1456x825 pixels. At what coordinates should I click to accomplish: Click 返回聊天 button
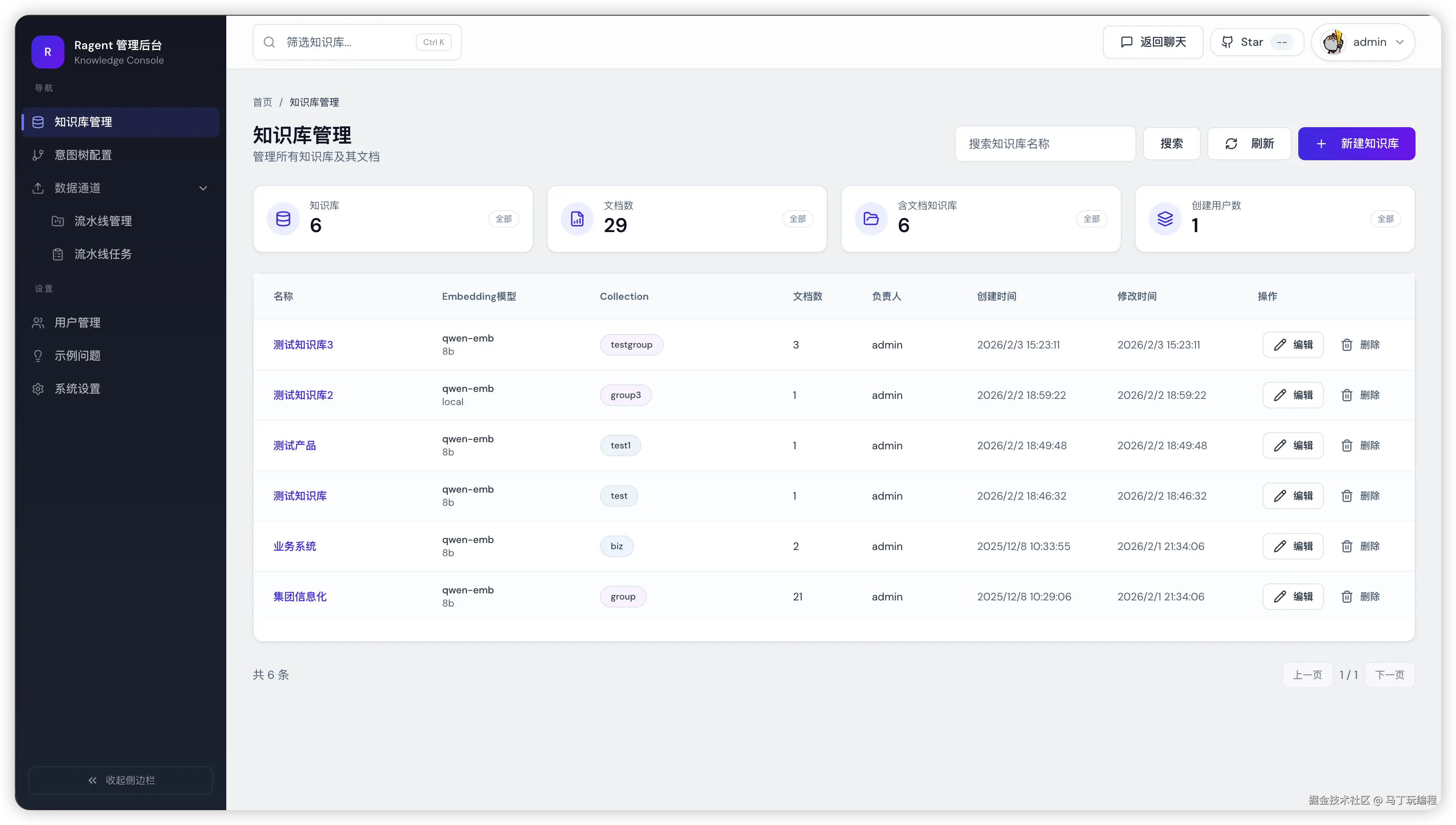pyautogui.click(x=1152, y=42)
